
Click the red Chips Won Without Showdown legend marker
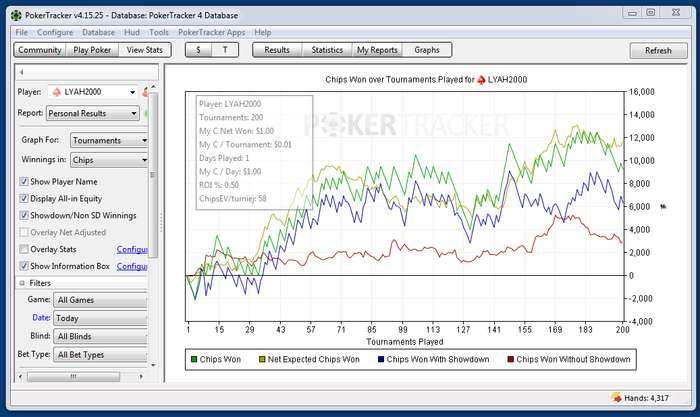click(509, 358)
